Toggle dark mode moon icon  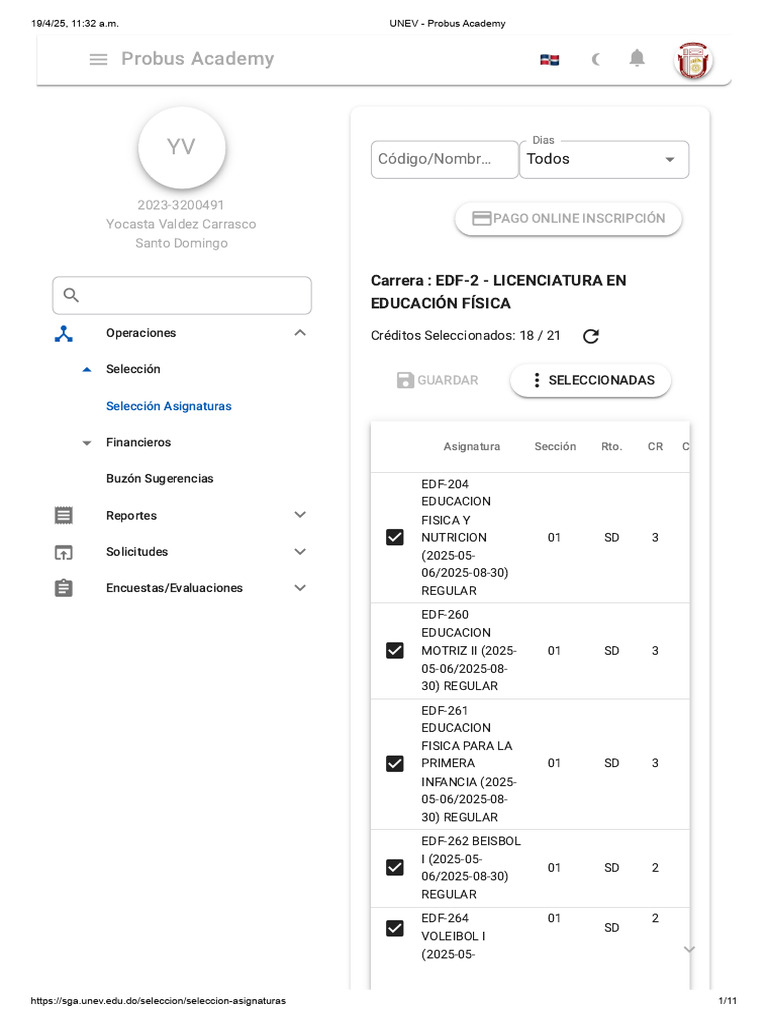tap(596, 59)
